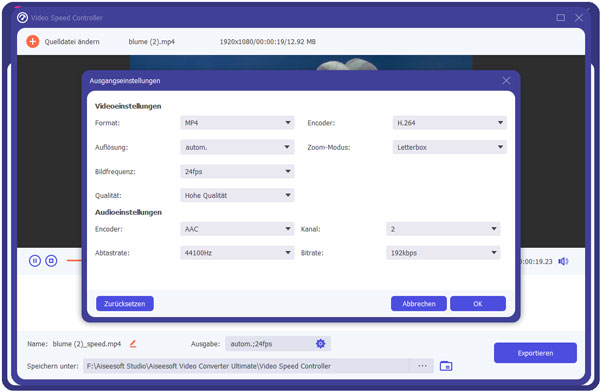600x391 pixels.
Task: Click the Video Speed Controller app logo icon
Action: click(x=23, y=18)
